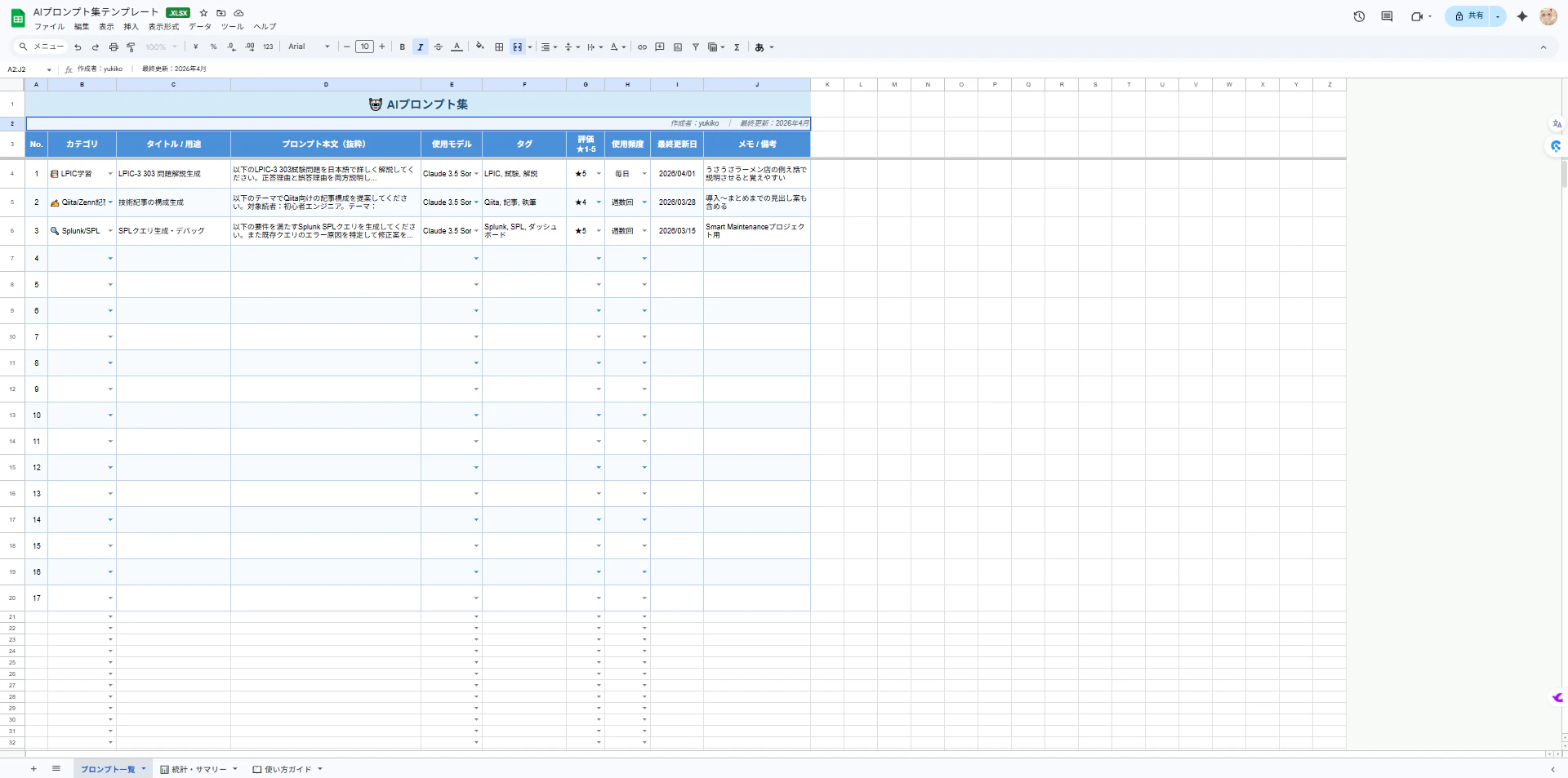Open the ツール menu
1568x778 pixels.
[x=232, y=27]
